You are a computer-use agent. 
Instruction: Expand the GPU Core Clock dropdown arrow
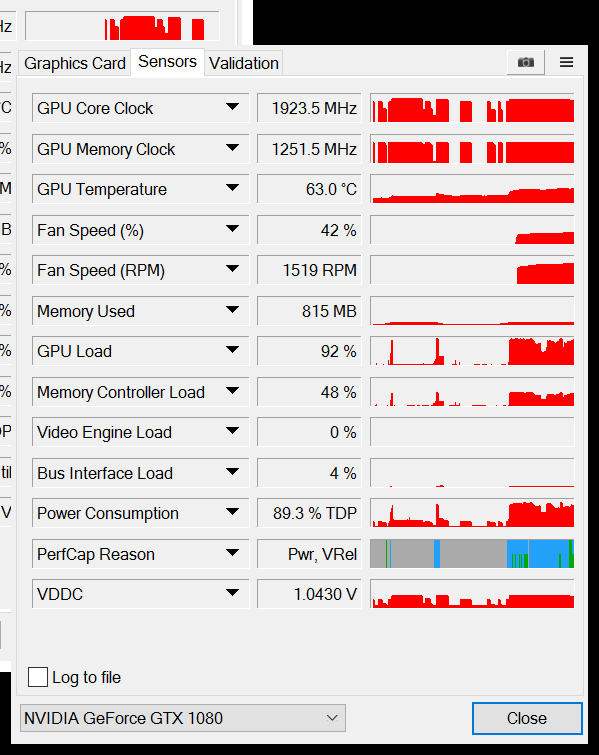(233, 107)
